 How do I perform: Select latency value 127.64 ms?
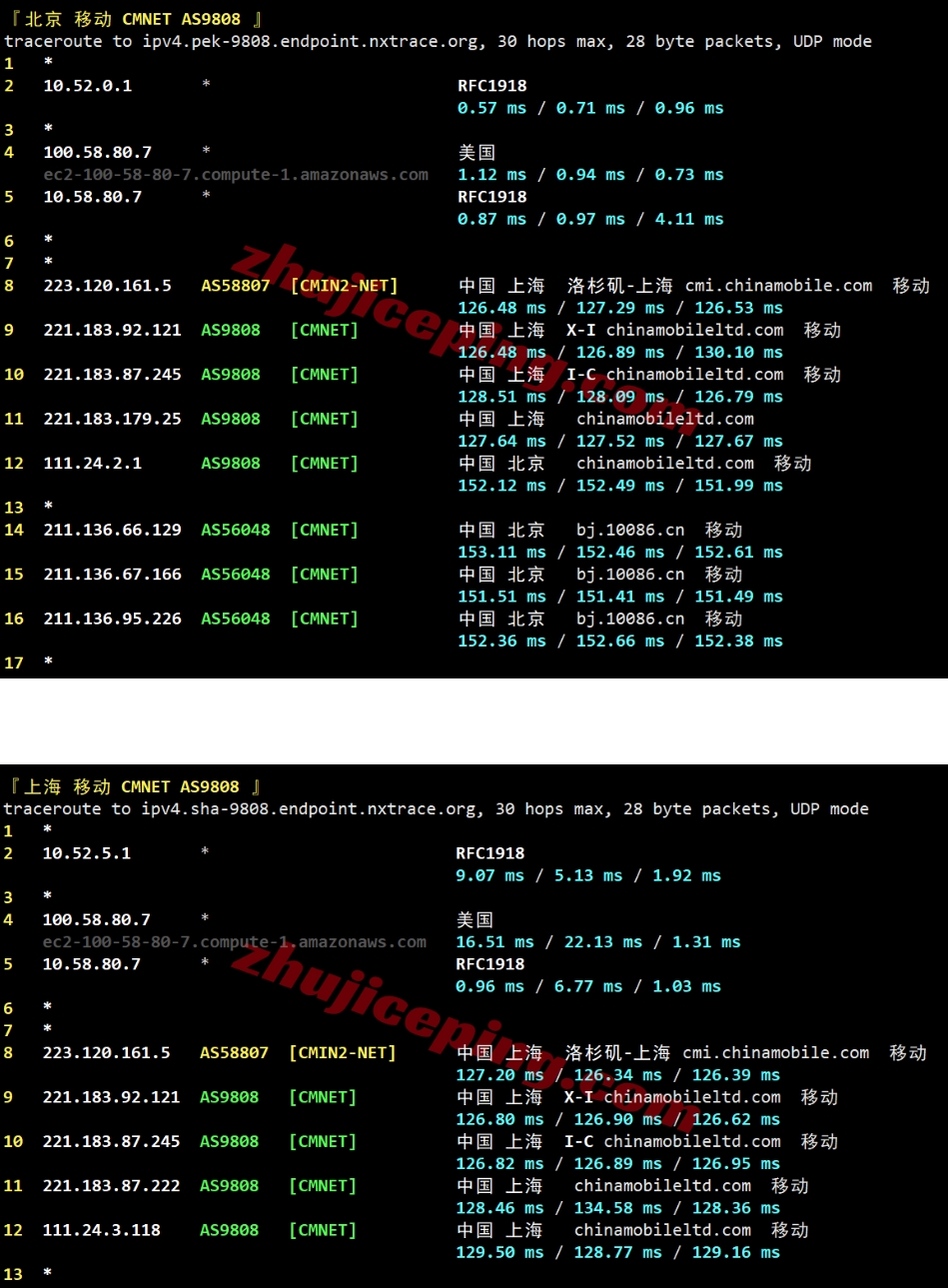coord(501,441)
